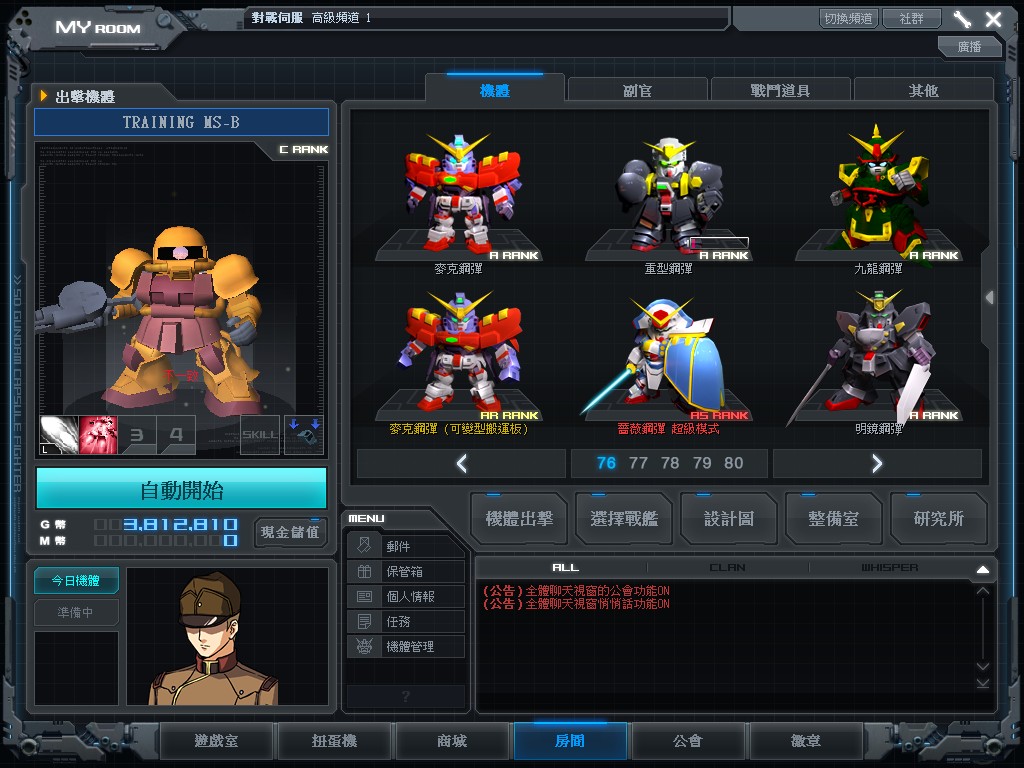The width and height of the screenshot is (1024, 768).
Task: Open the 遊戲室 game room tab
Action: 216,741
